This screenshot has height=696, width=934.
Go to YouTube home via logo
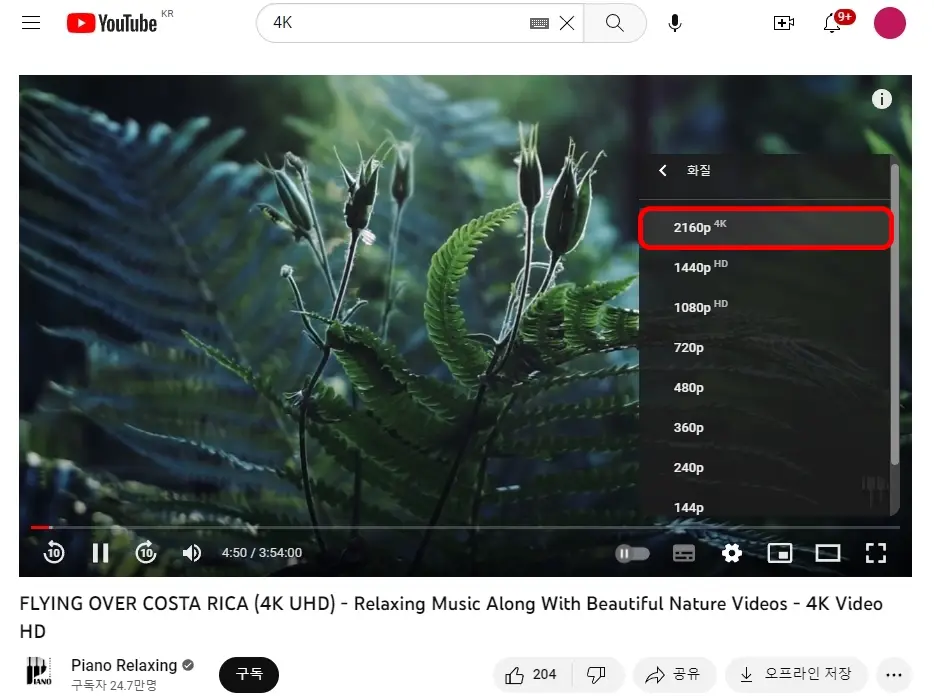coord(112,23)
